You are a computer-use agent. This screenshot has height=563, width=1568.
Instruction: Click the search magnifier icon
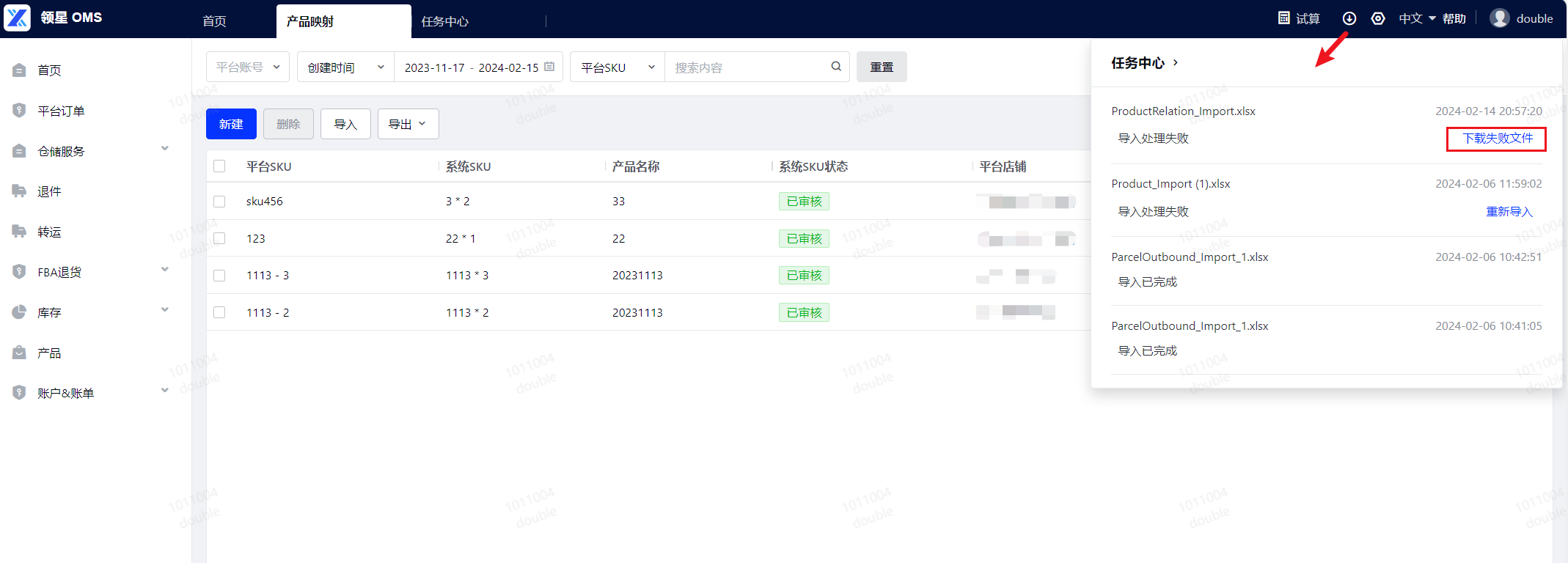click(836, 67)
